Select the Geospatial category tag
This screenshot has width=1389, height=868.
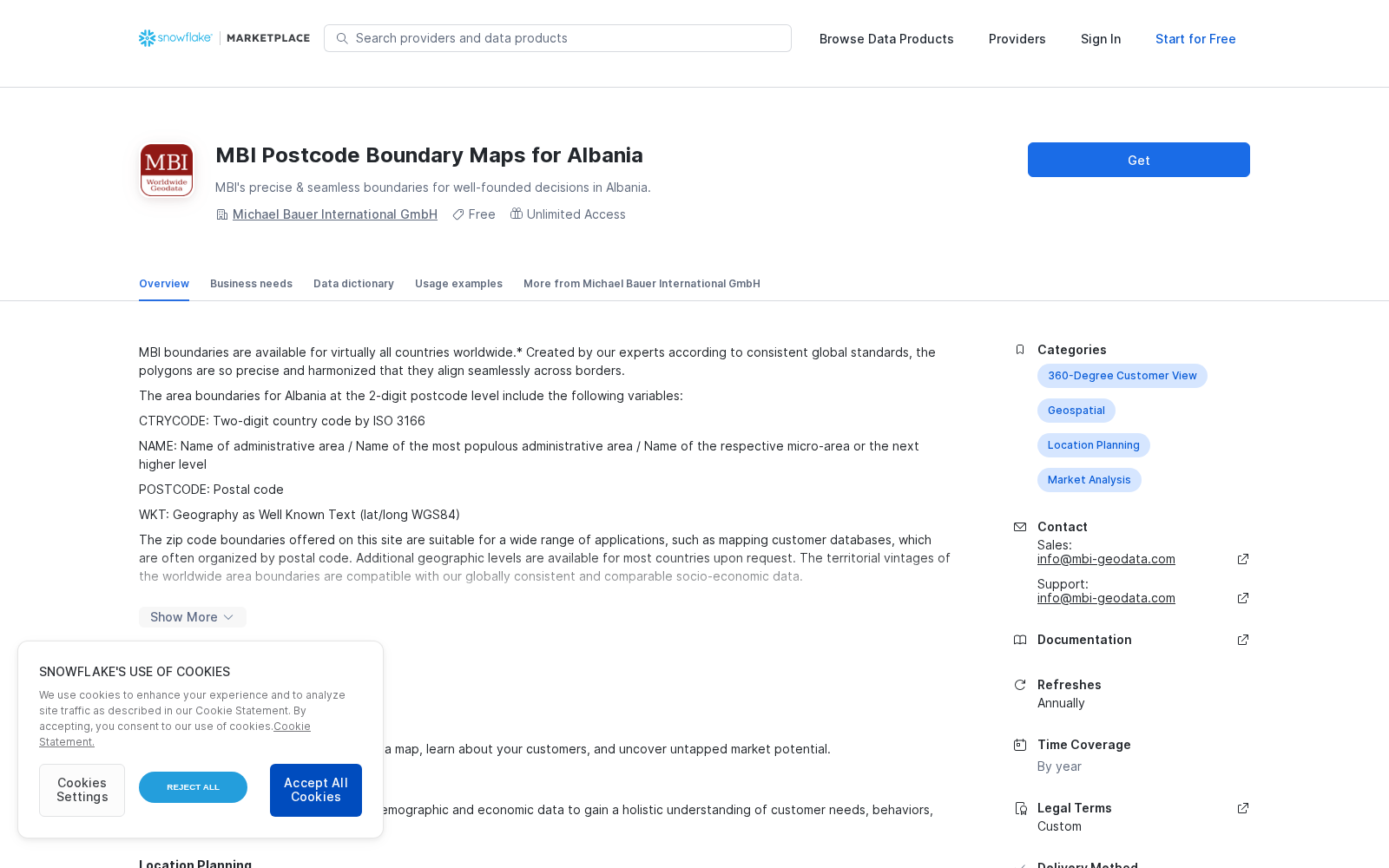coord(1076,411)
